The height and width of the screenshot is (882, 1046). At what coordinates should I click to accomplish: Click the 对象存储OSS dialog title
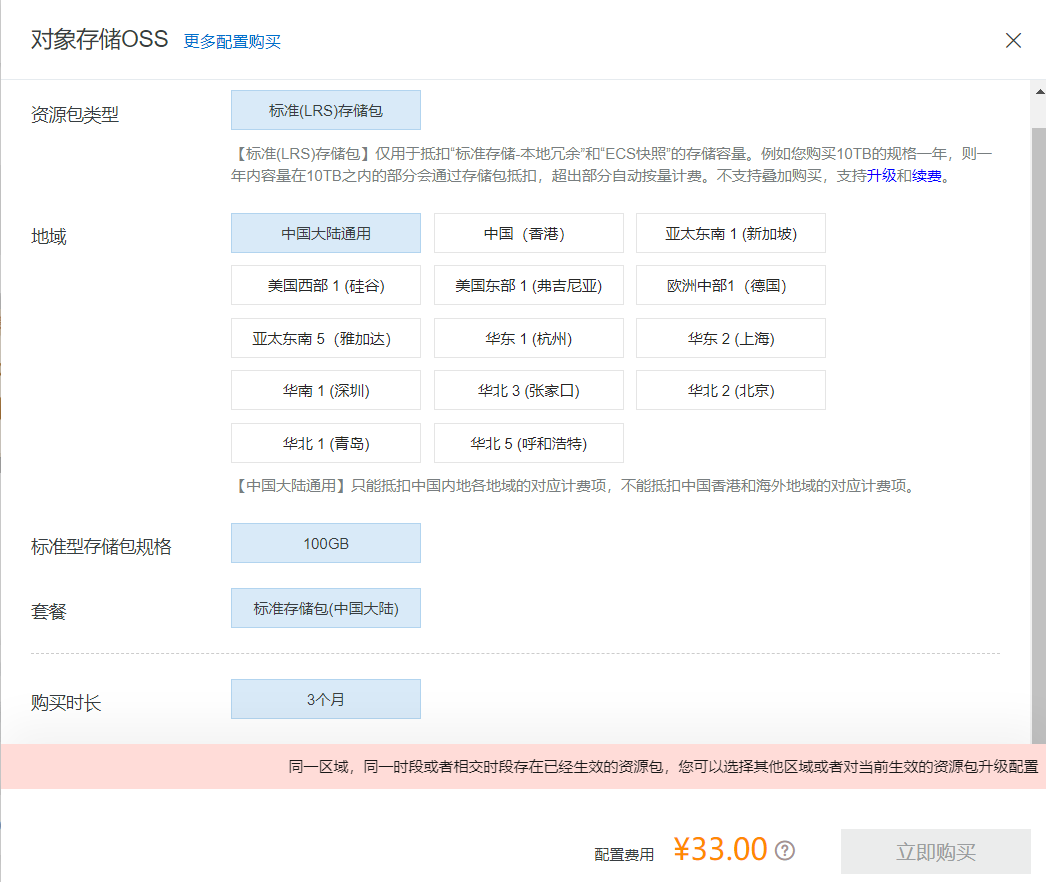pyautogui.click(x=99, y=39)
